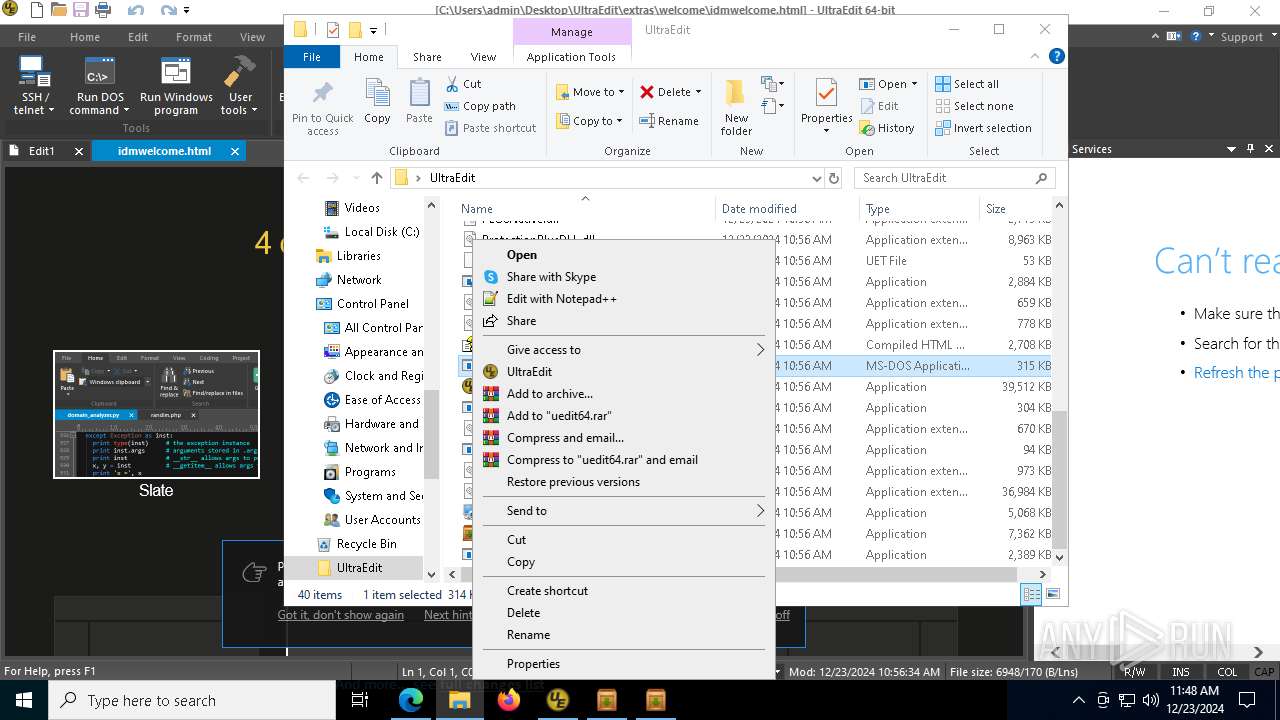Open Firefox from the taskbar
This screenshot has width=1280, height=720.
click(x=509, y=700)
